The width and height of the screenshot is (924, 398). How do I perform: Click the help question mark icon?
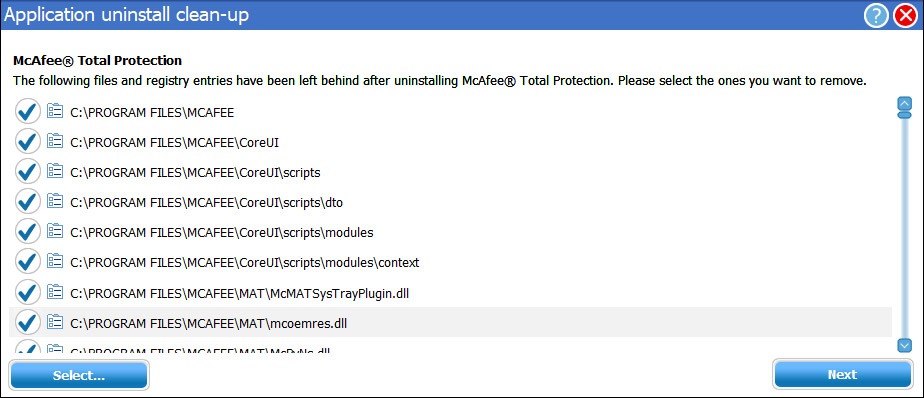876,16
